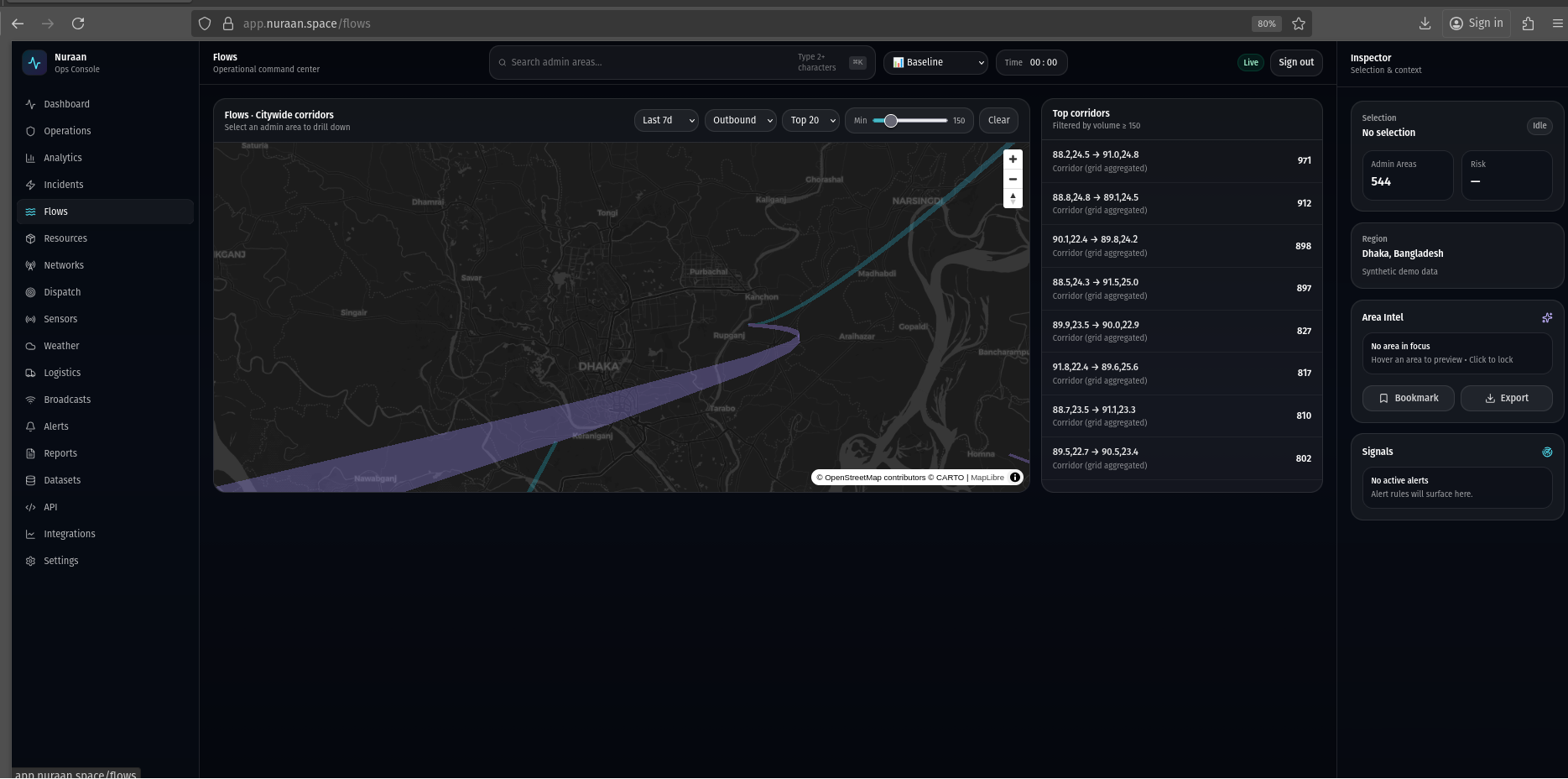Click the Export button
Viewport: 1568px width, 779px height.
1506,399
